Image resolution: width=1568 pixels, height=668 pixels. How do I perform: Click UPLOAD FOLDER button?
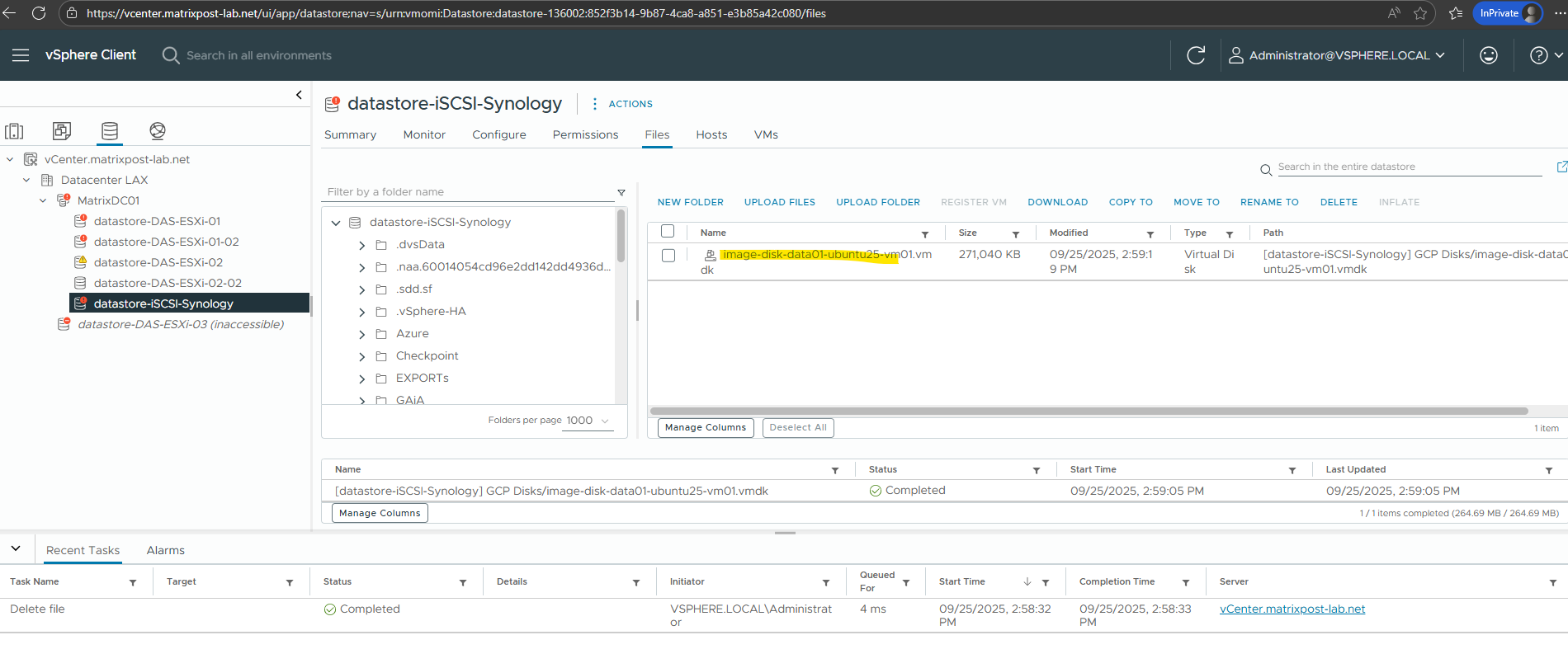[x=878, y=202]
